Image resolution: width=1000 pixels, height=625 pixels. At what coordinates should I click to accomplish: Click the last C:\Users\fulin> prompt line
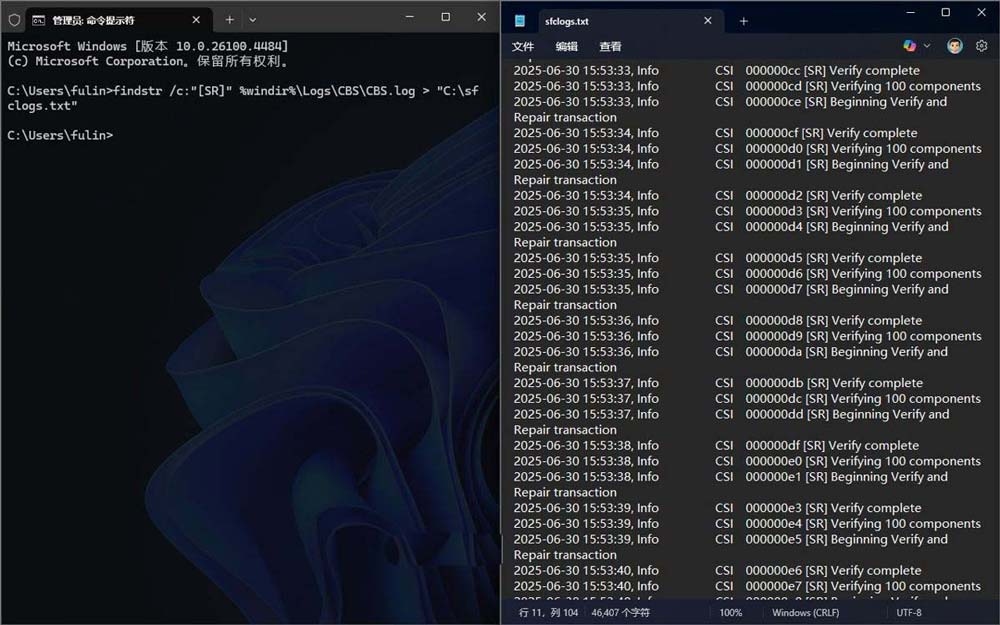click(60, 135)
